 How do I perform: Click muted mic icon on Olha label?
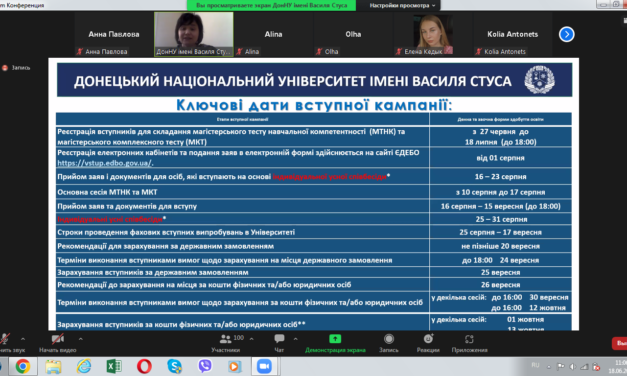coord(319,51)
